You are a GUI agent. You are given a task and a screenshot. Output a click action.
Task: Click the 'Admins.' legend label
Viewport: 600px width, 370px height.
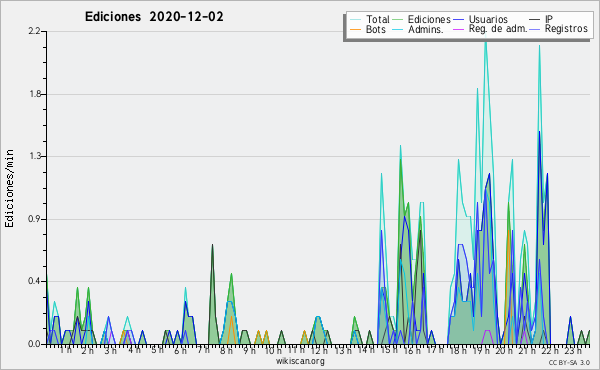[x=426, y=29]
